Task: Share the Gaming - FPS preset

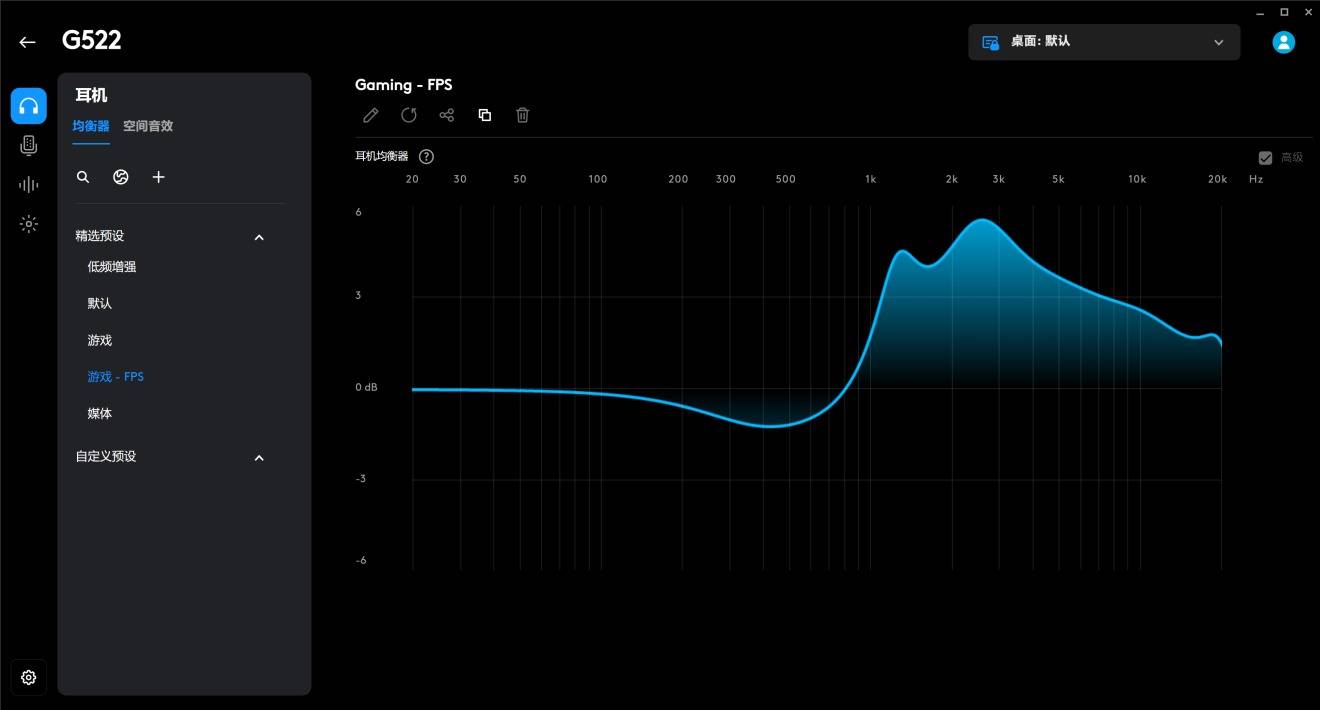Action: [x=447, y=115]
